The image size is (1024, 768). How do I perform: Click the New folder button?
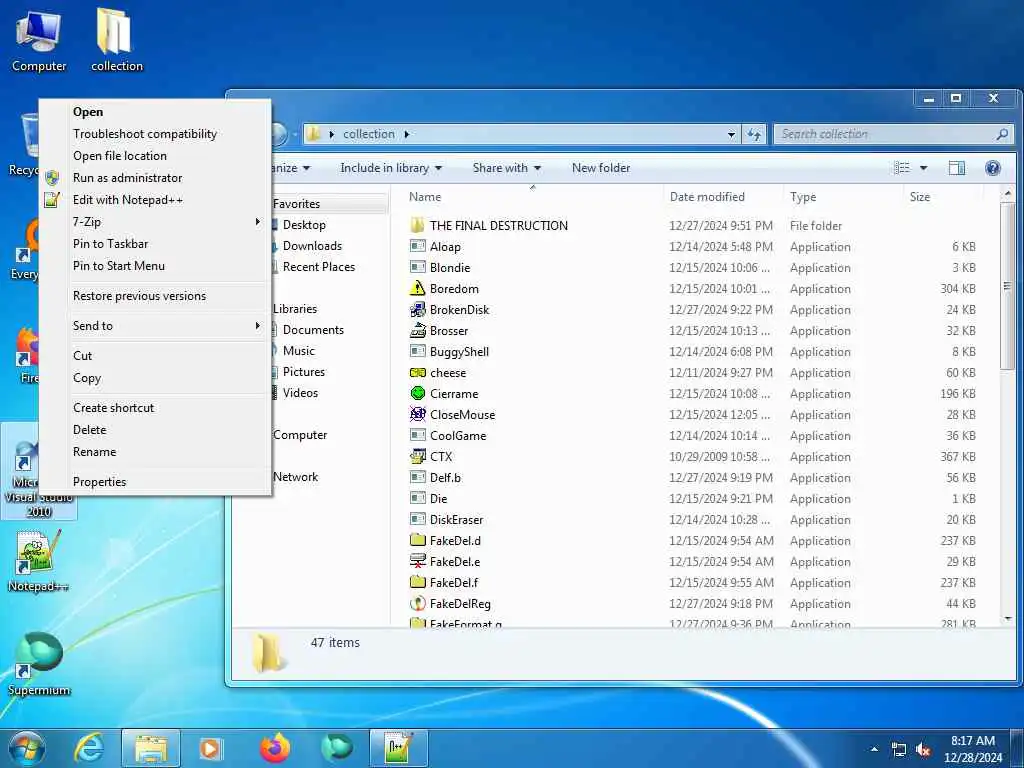pyautogui.click(x=601, y=168)
